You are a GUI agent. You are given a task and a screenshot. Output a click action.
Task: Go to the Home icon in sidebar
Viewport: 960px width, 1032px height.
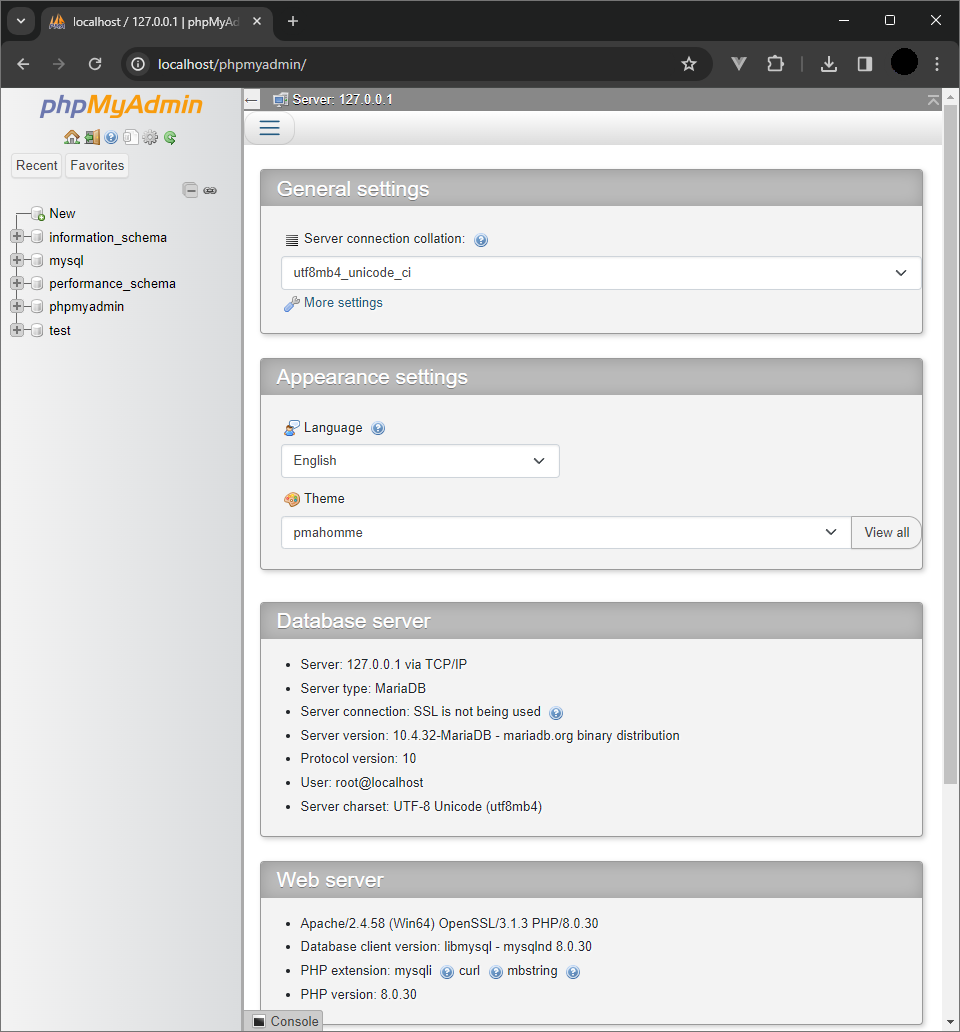pyautogui.click(x=72, y=137)
